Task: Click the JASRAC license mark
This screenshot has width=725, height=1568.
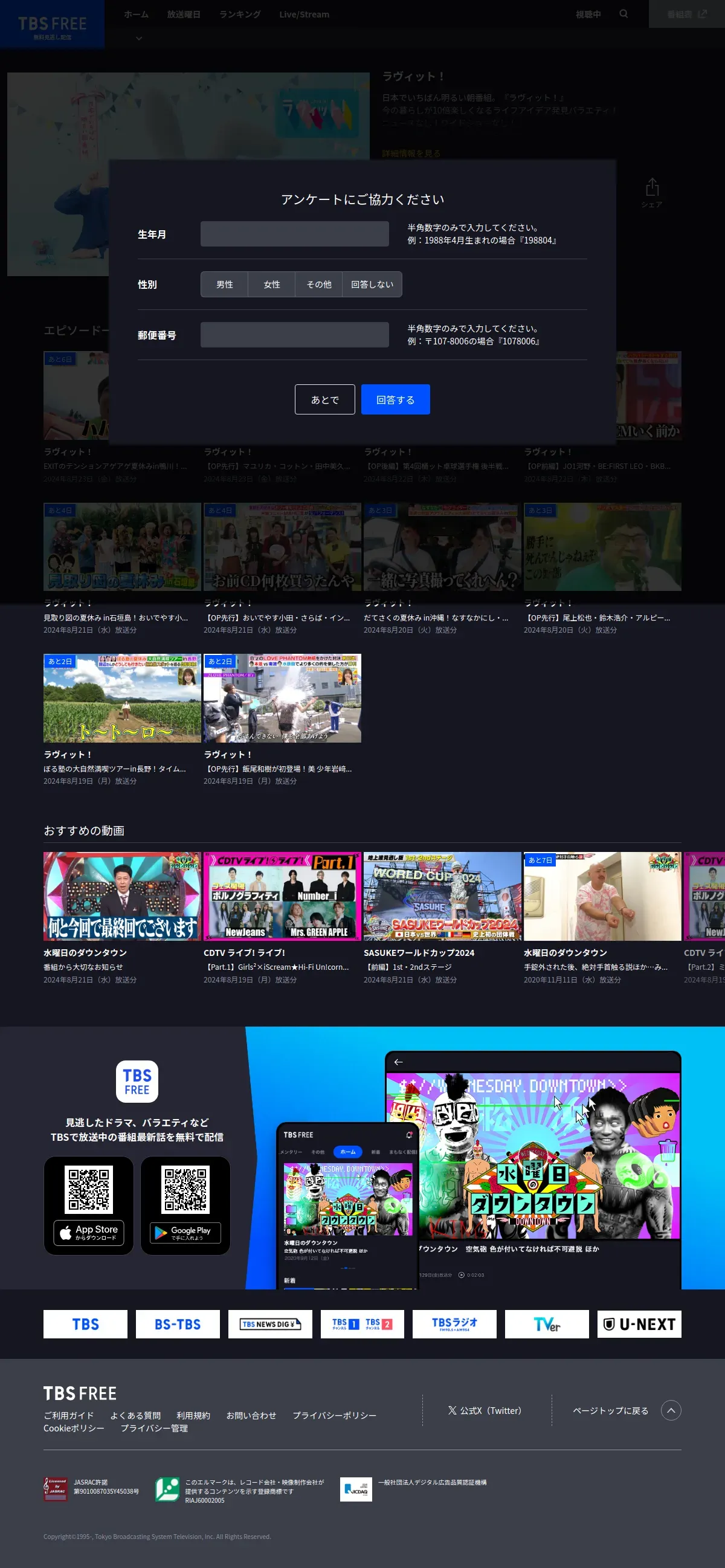Action: click(x=56, y=1489)
